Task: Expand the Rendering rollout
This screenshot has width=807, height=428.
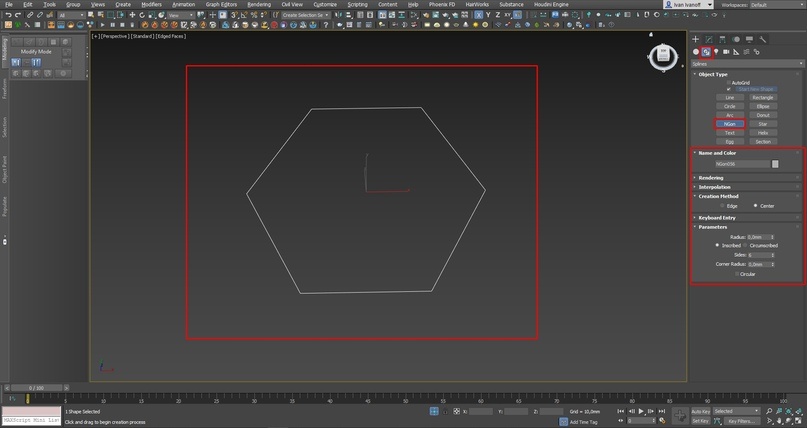Action: (711, 177)
